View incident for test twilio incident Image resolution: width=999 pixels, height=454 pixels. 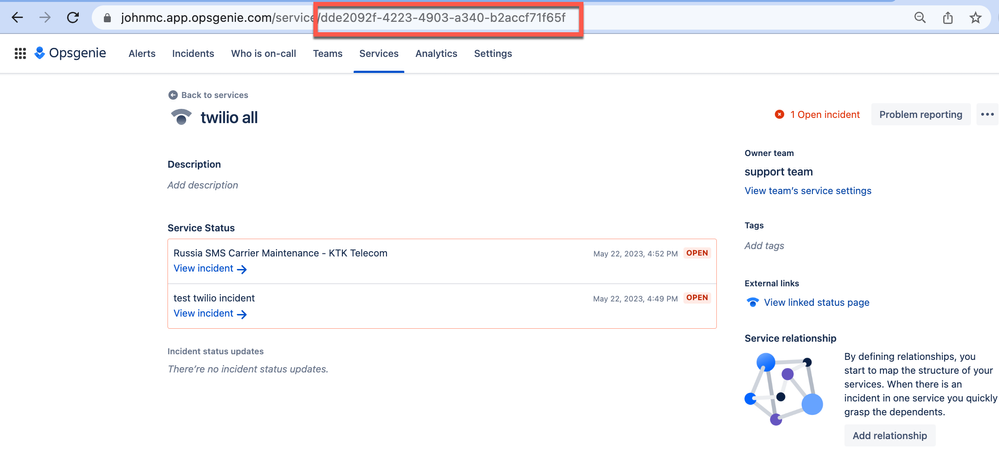(203, 313)
